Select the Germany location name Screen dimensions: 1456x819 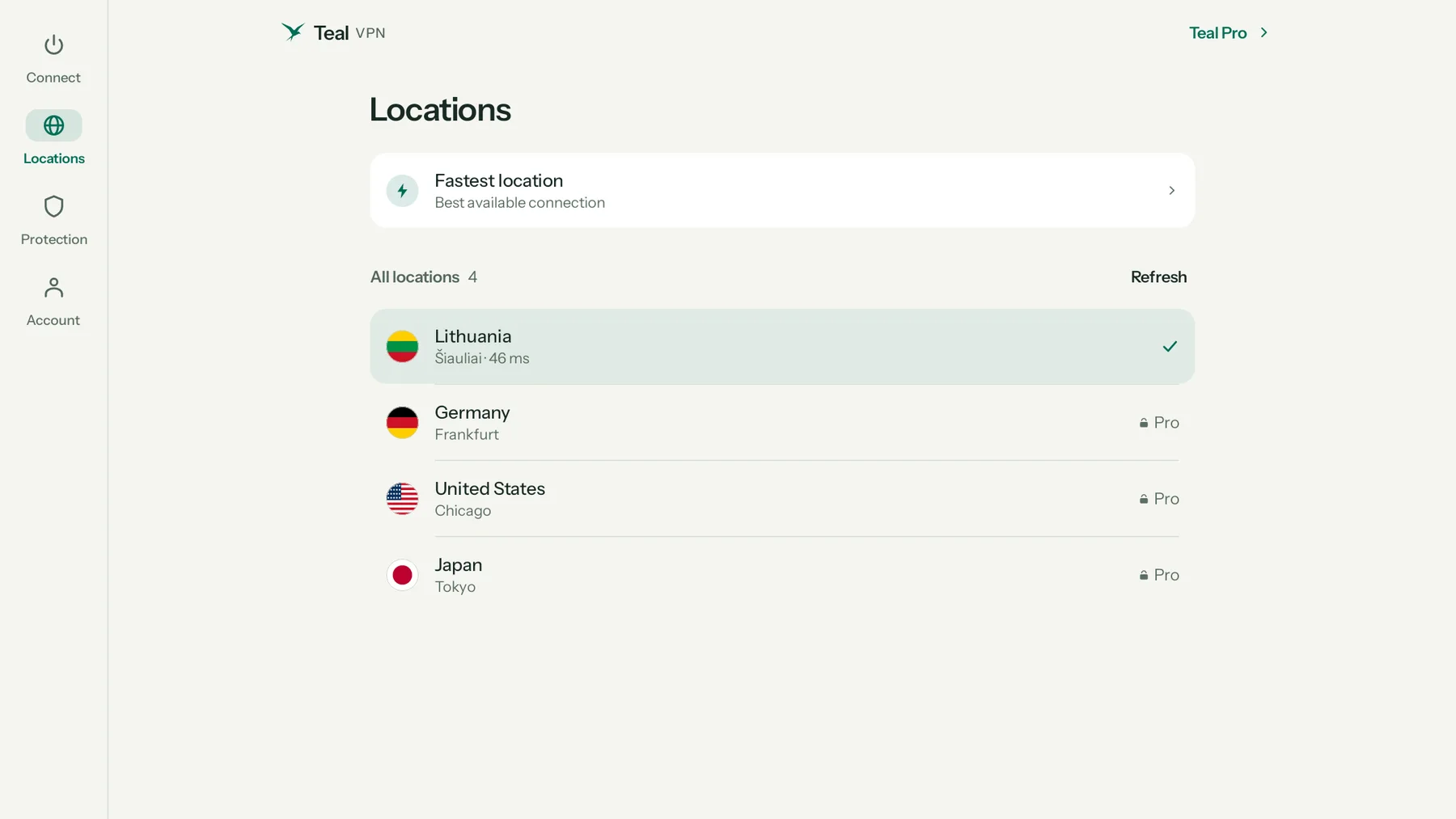click(x=472, y=412)
